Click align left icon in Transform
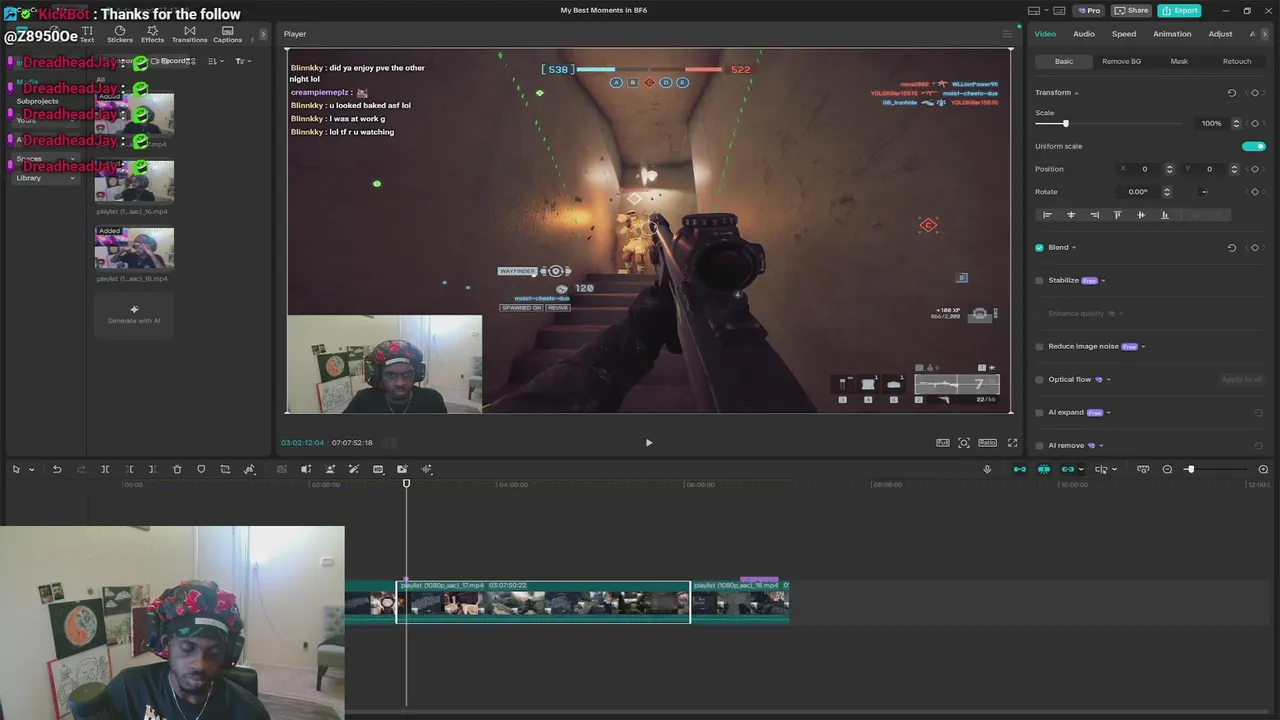This screenshot has height=720, width=1280. point(1047,215)
